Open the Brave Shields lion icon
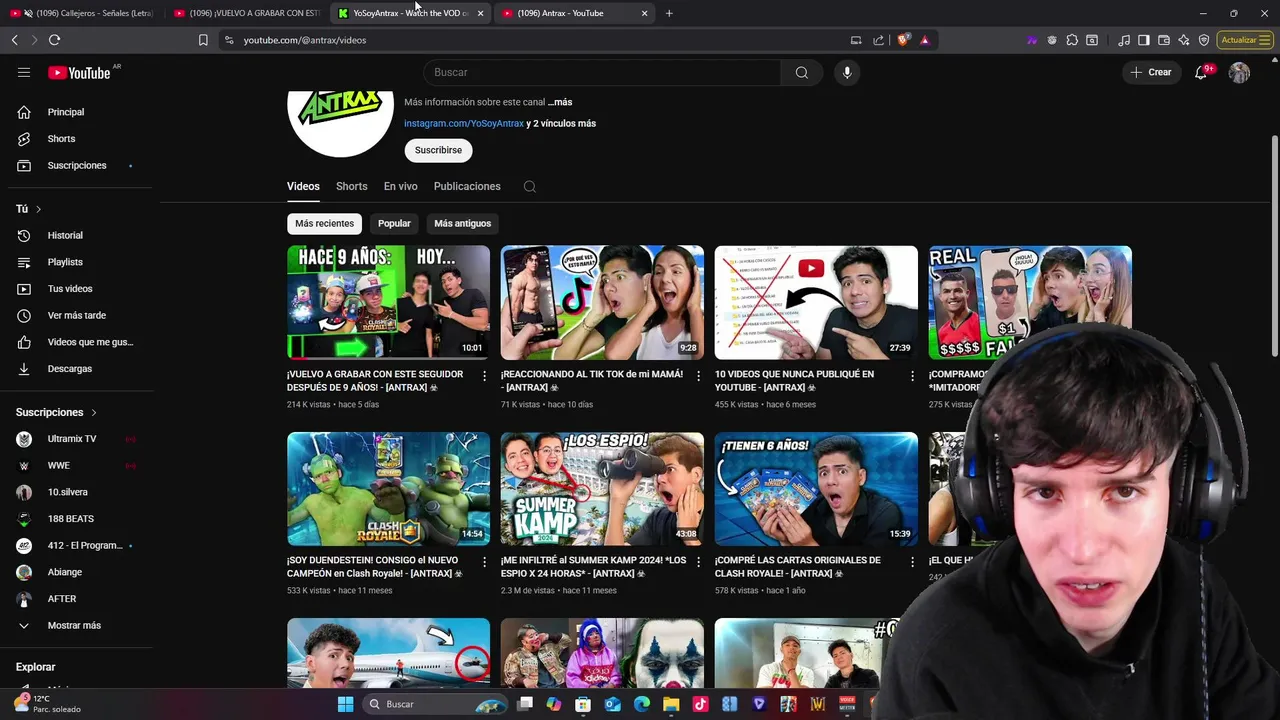 (903, 40)
